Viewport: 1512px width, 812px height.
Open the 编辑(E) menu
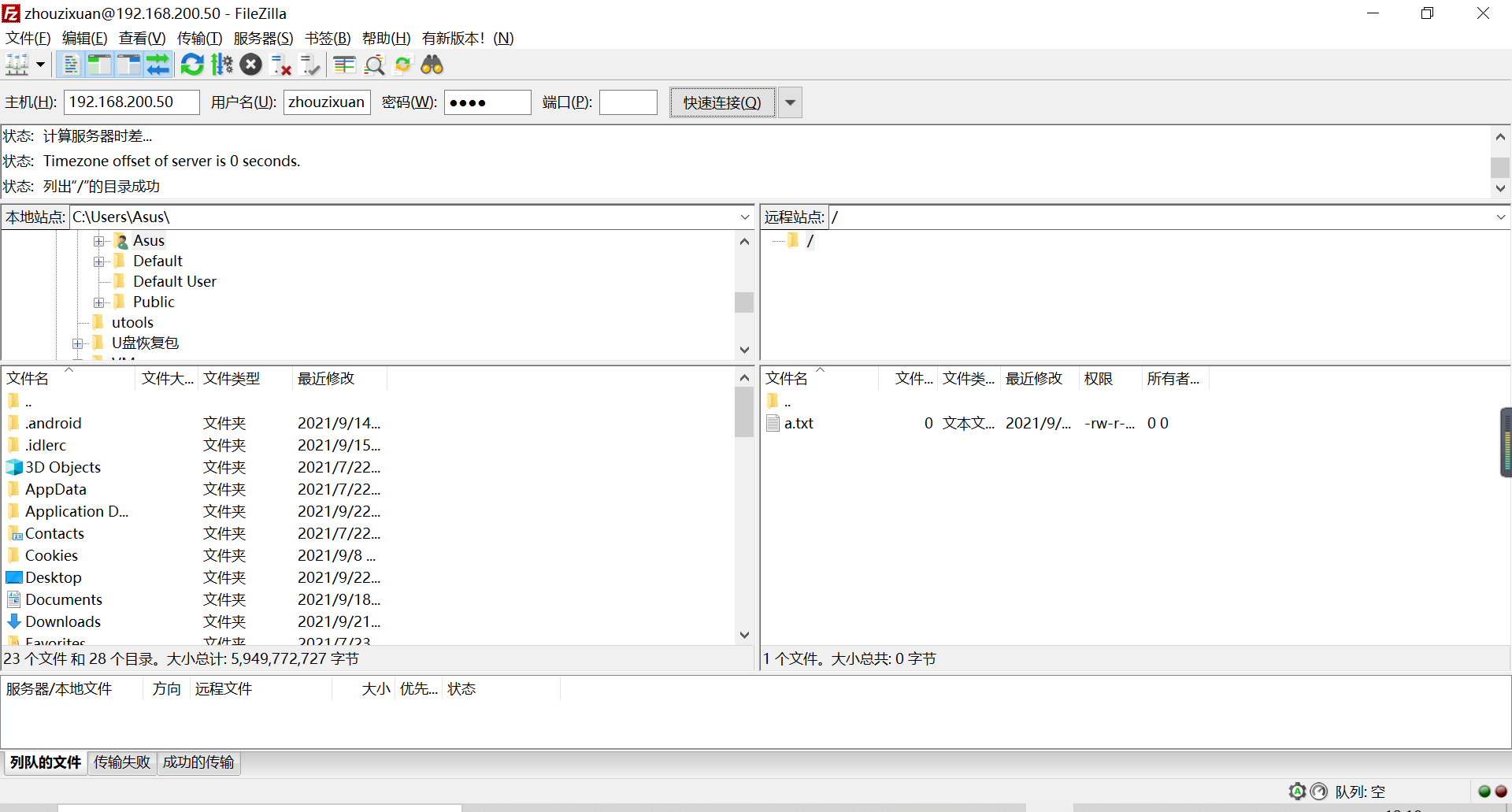click(85, 38)
